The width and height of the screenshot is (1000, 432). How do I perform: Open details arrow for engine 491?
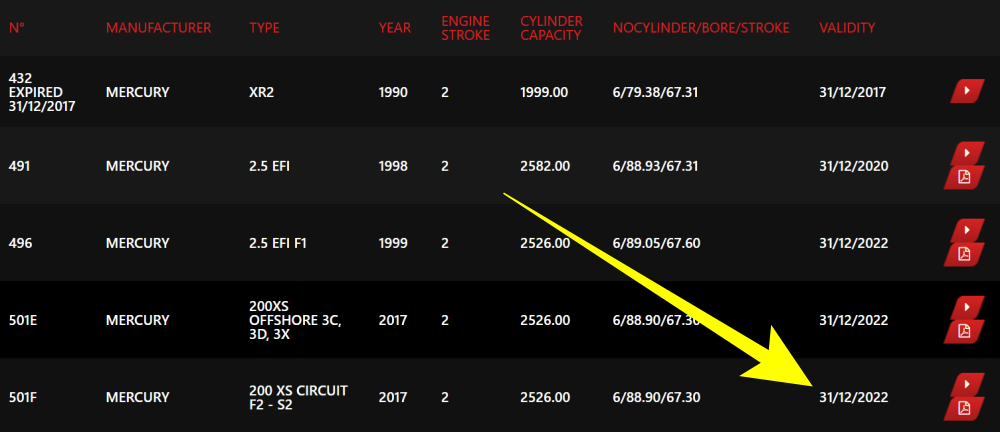967,153
